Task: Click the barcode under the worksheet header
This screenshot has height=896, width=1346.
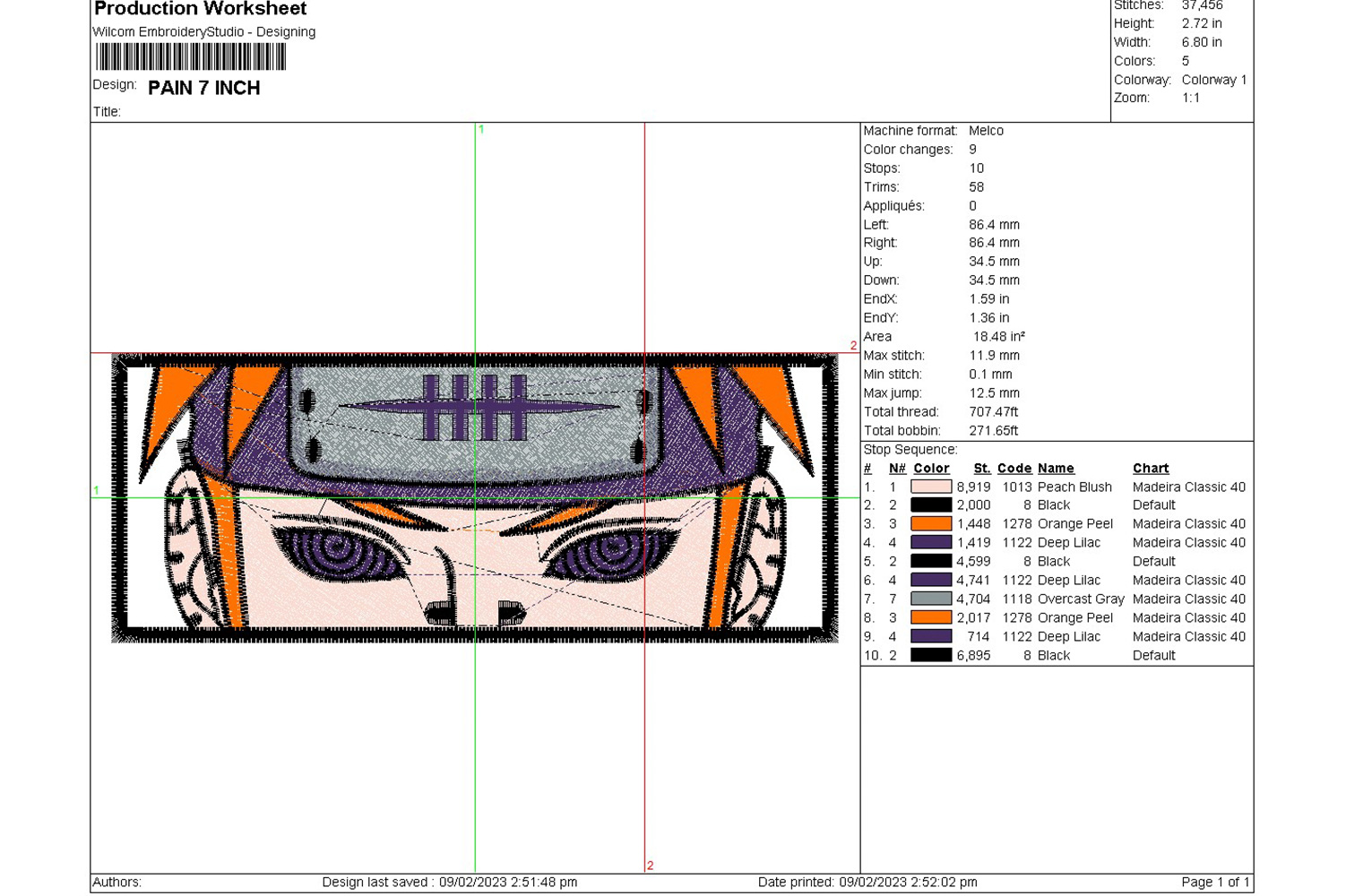Action: tap(191, 57)
